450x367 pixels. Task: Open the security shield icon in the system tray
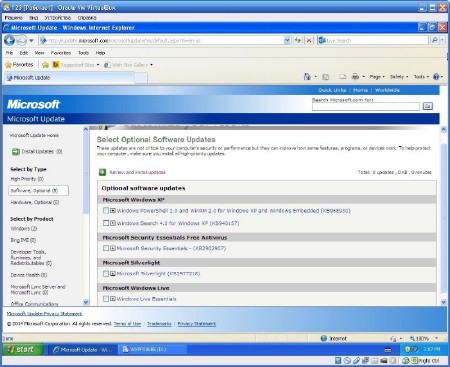(x=407, y=349)
